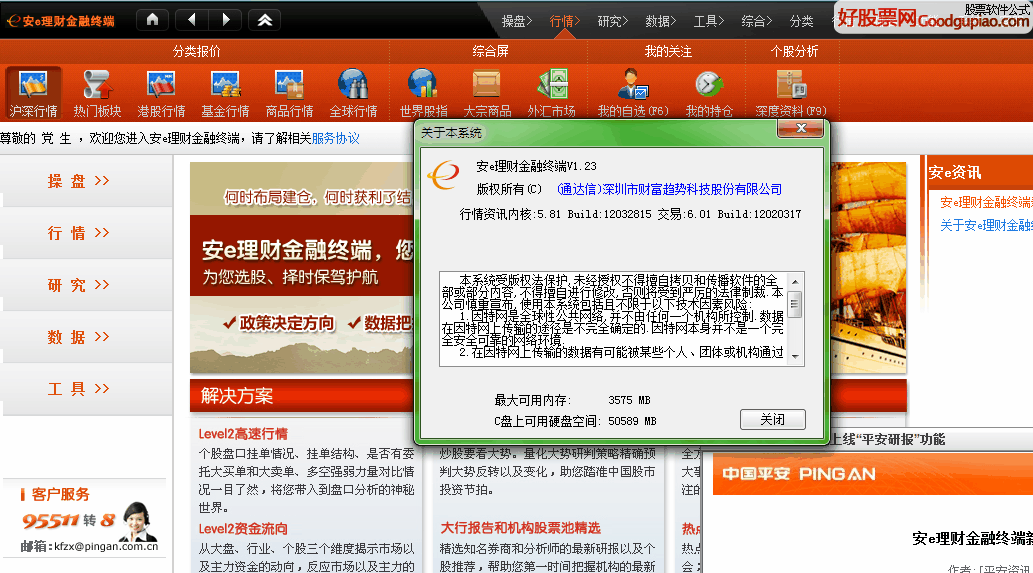Image resolution: width=1033 pixels, height=573 pixels.
Task: Open 行情 top menu
Action: (x=565, y=21)
